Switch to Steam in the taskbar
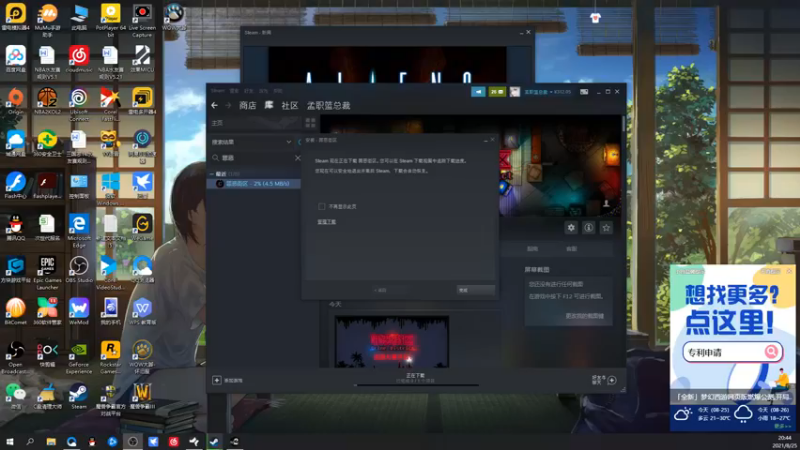The width and height of the screenshot is (800, 450). tap(214, 441)
